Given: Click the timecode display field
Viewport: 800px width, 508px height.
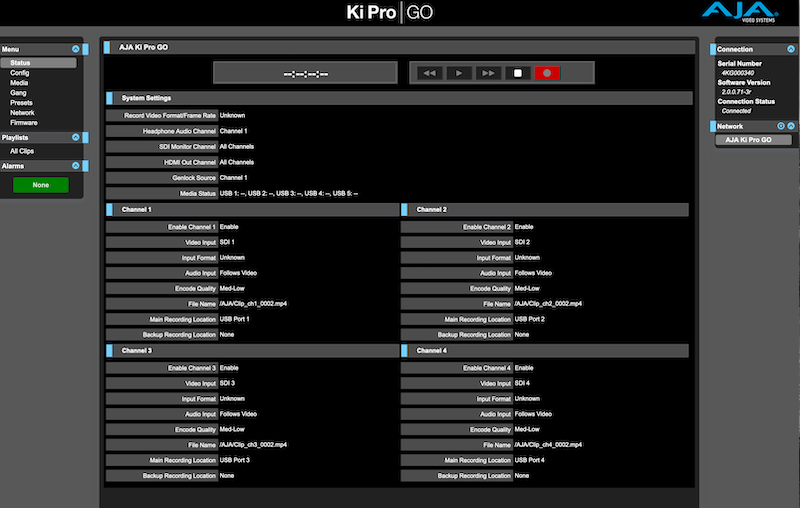Looking at the screenshot, I should pos(305,73).
